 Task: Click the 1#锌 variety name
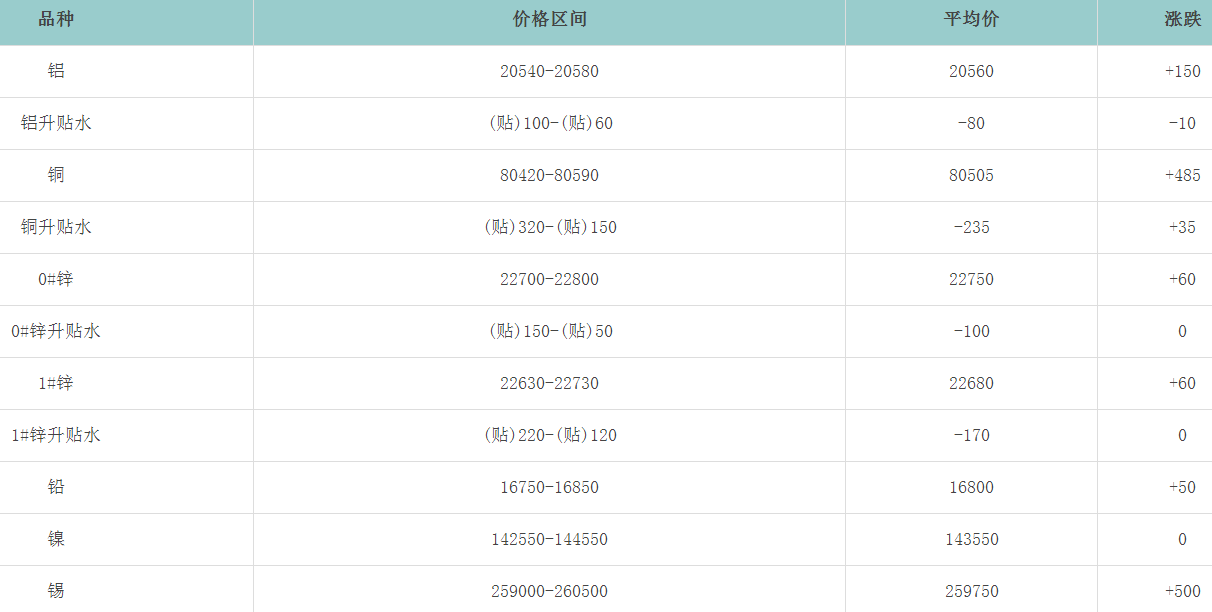[56, 383]
